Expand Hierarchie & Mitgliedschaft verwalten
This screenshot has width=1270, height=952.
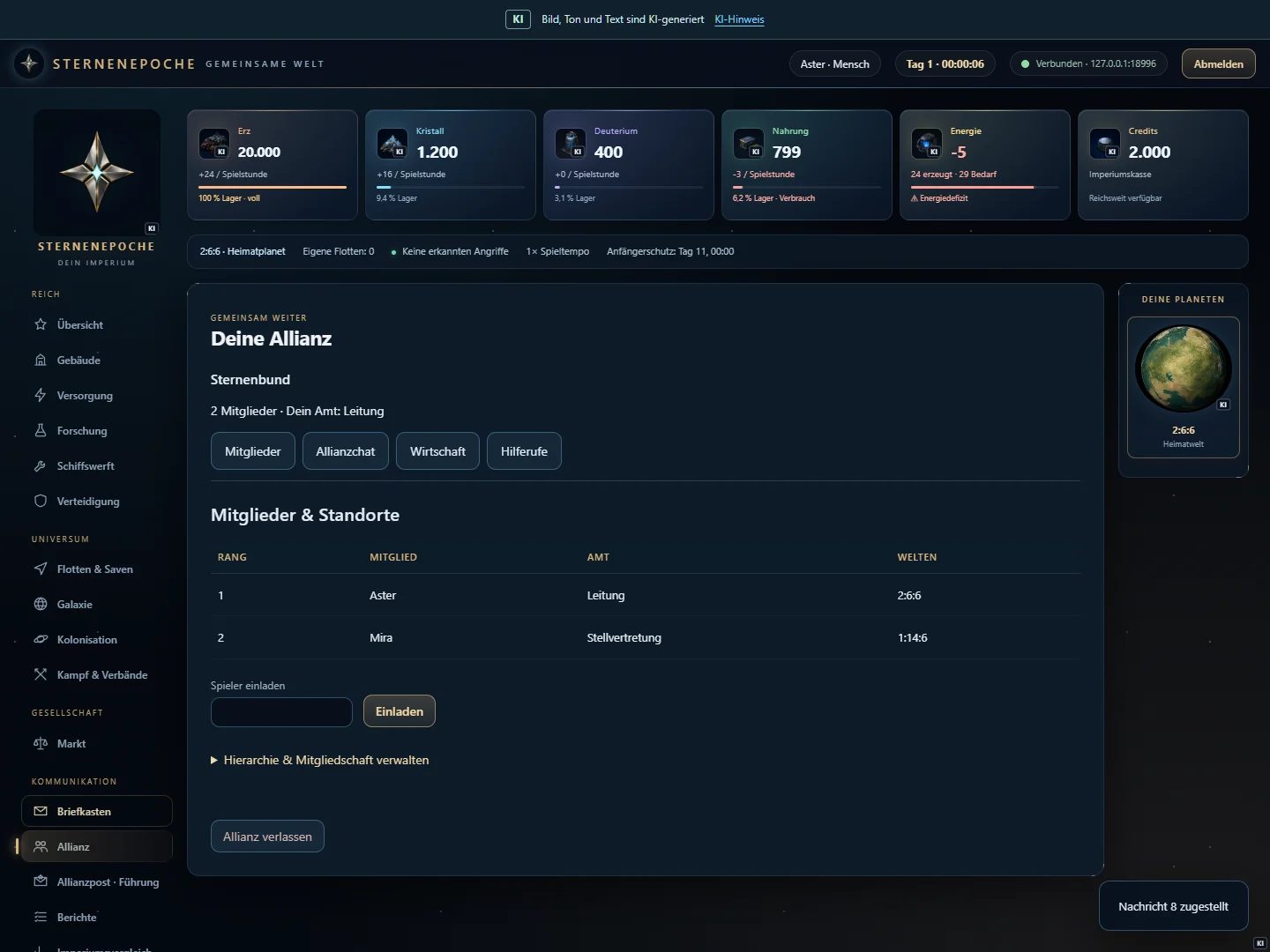pyautogui.click(x=320, y=760)
